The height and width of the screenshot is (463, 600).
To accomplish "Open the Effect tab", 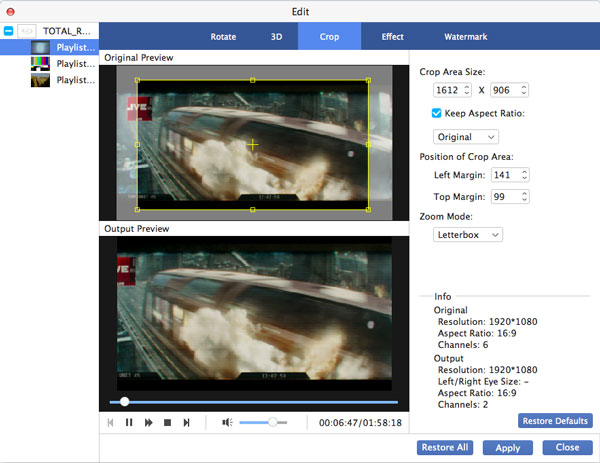I will click(393, 37).
